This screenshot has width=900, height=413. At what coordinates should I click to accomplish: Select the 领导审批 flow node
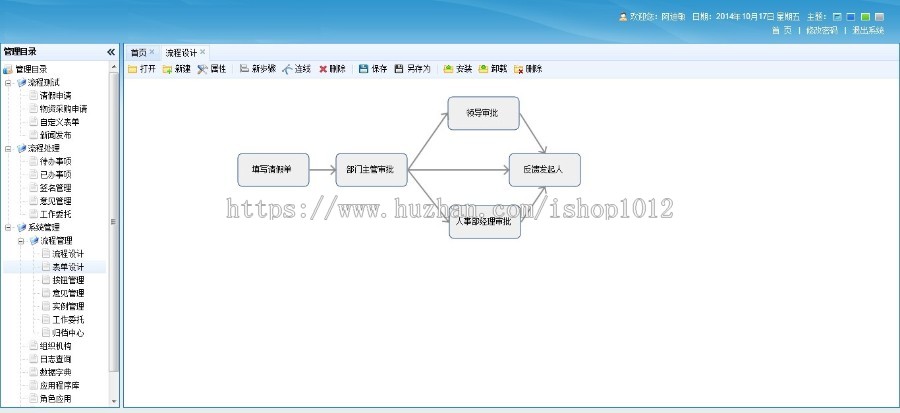483,113
